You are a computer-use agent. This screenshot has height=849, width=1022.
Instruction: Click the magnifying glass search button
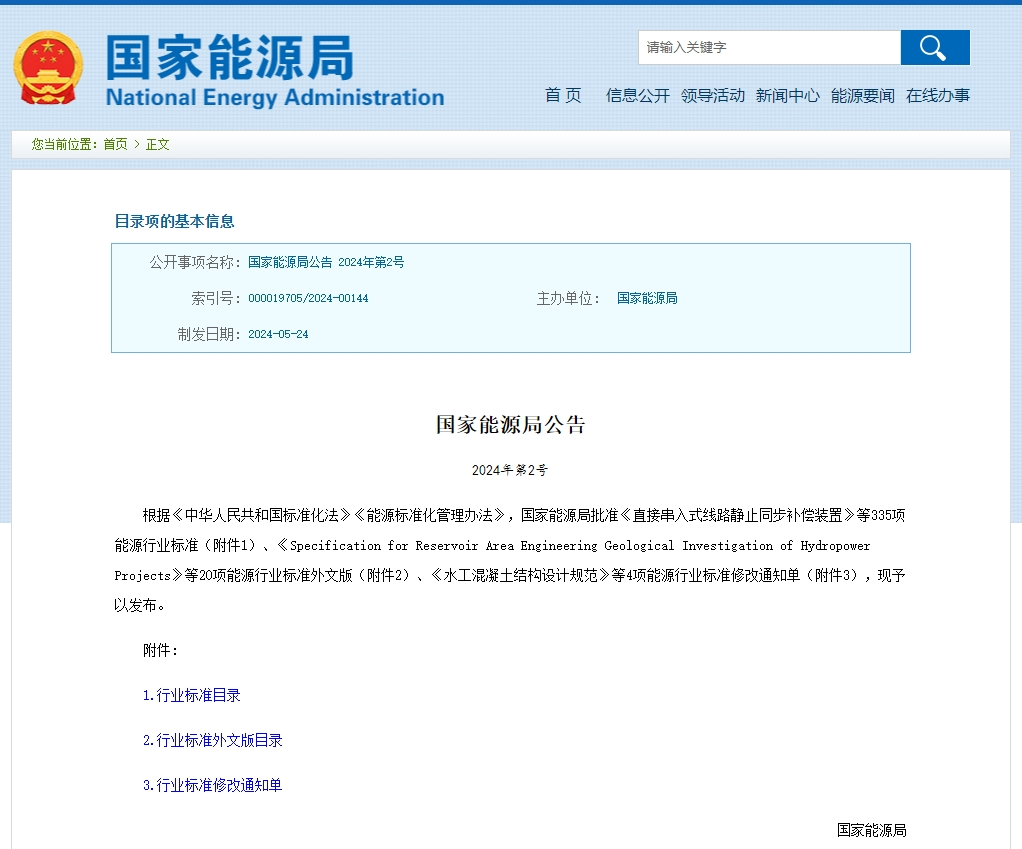point(934,48)
